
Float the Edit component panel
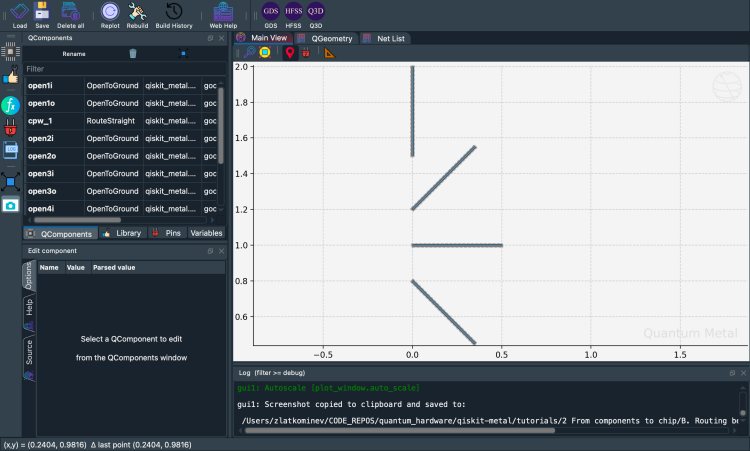point(210,251)
